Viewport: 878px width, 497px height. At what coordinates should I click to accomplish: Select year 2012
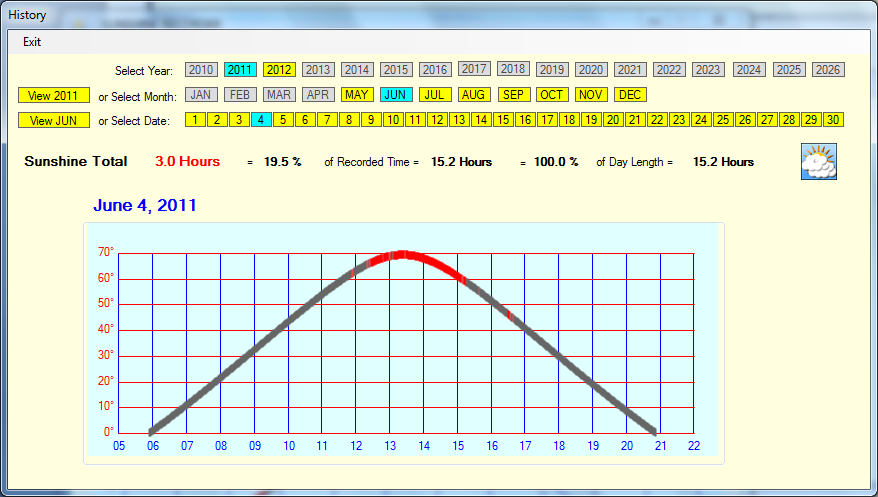click(279, 69)
